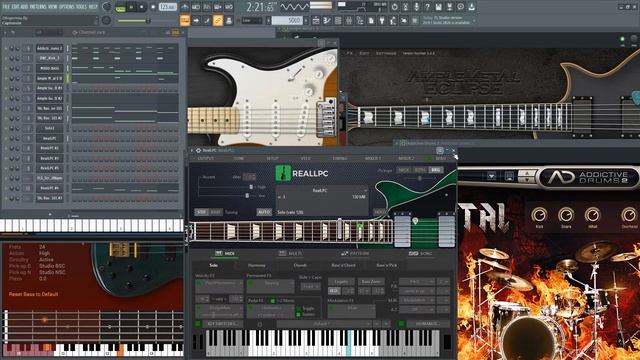Click the HOLD button in RealLPC
The image size is (640, 360).
(380, 212)
